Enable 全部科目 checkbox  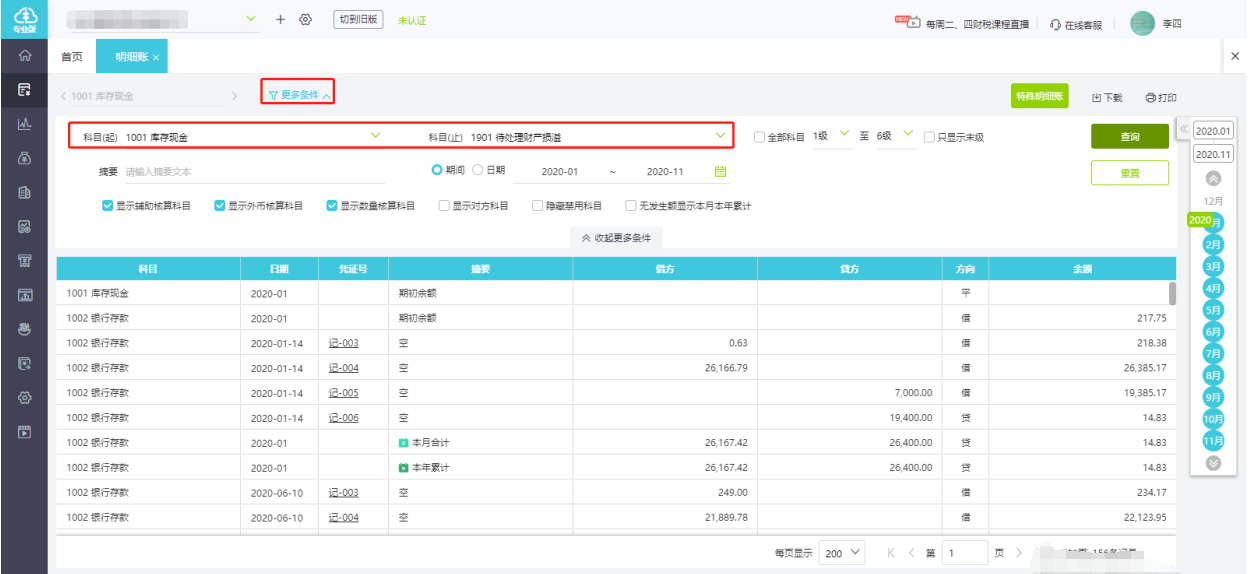point(759,137)
